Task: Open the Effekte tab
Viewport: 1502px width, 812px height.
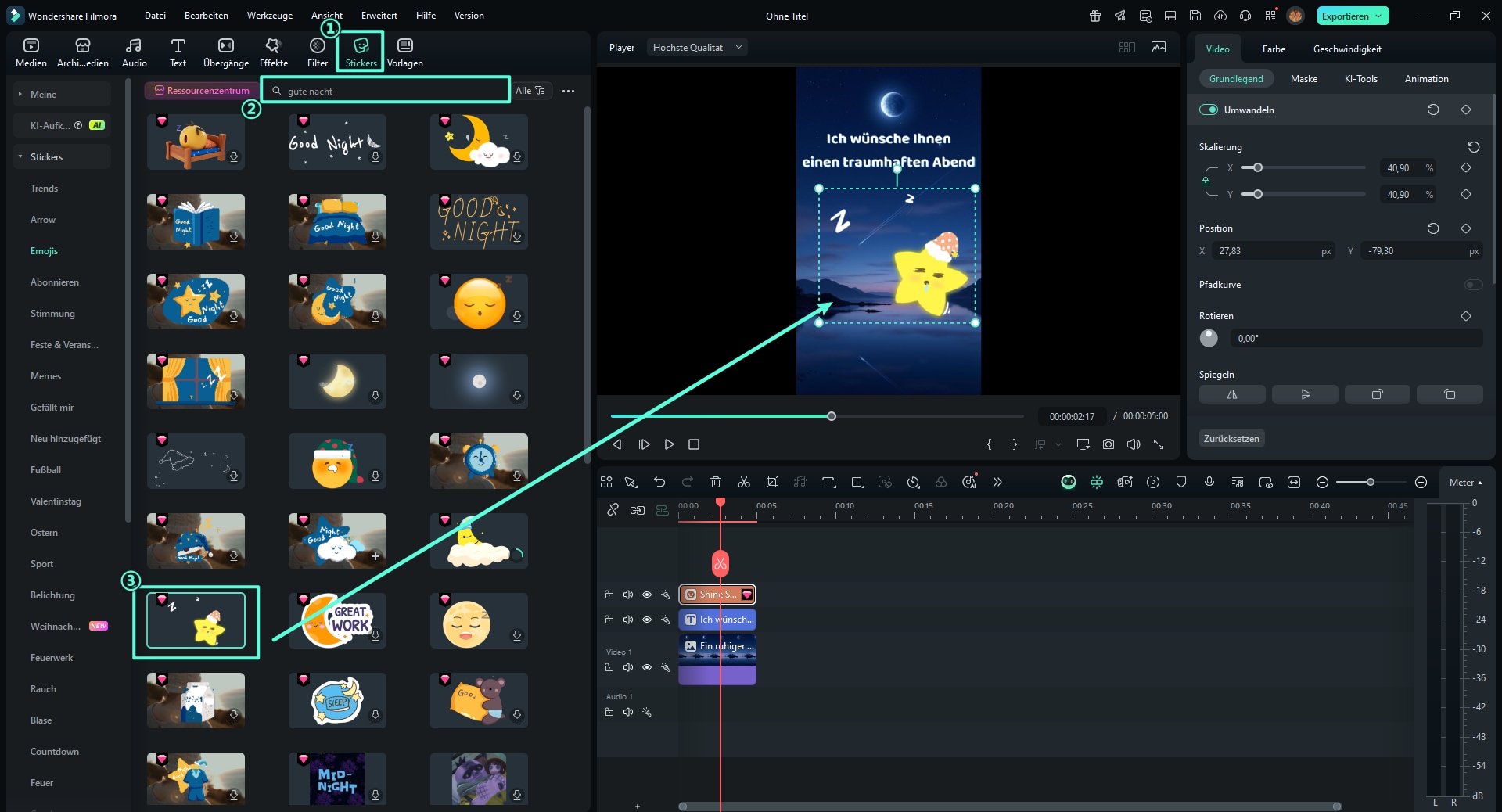Action: tap(274, 52)
